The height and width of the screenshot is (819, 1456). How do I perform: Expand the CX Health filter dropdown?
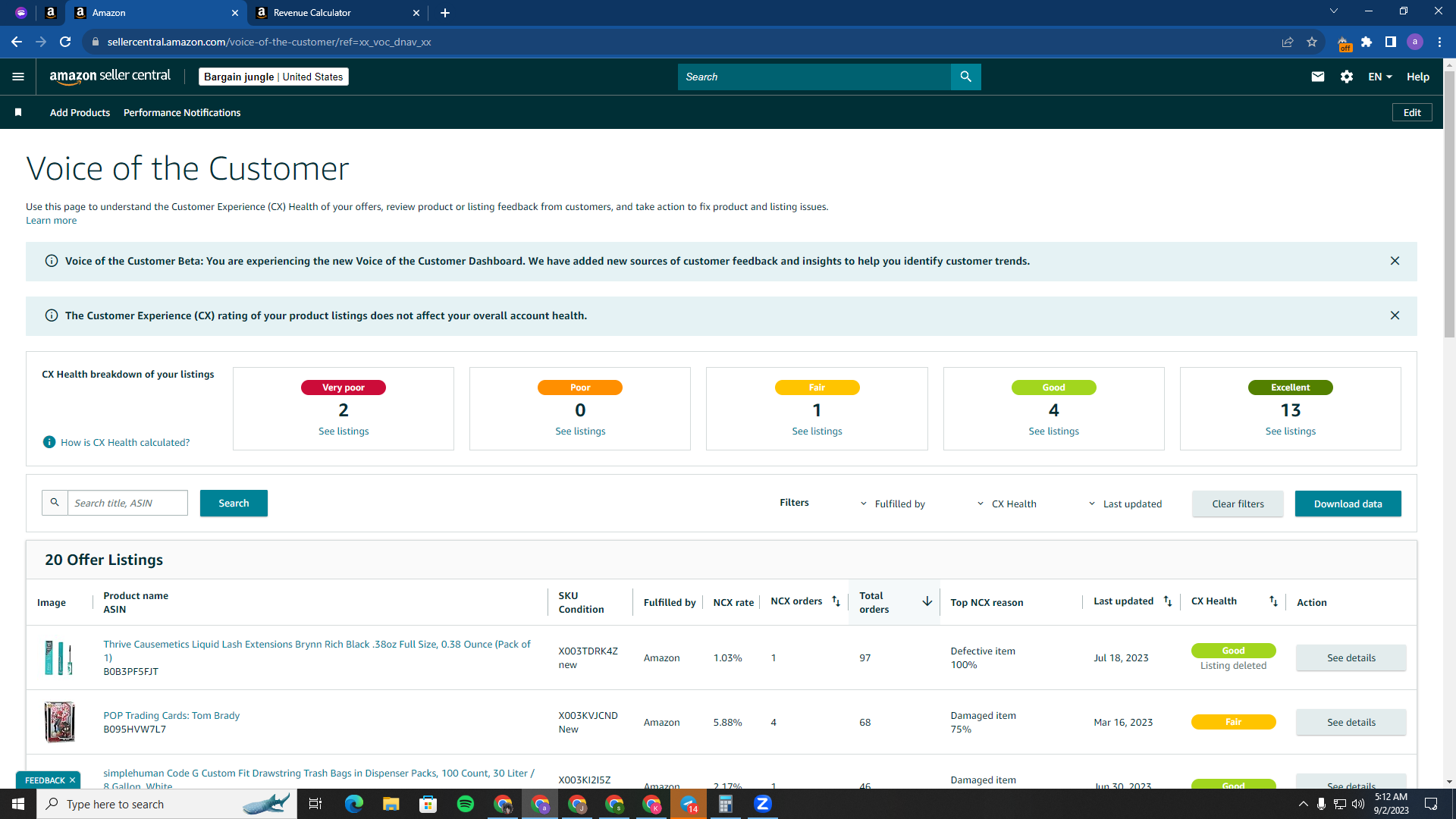point(1006,504)
